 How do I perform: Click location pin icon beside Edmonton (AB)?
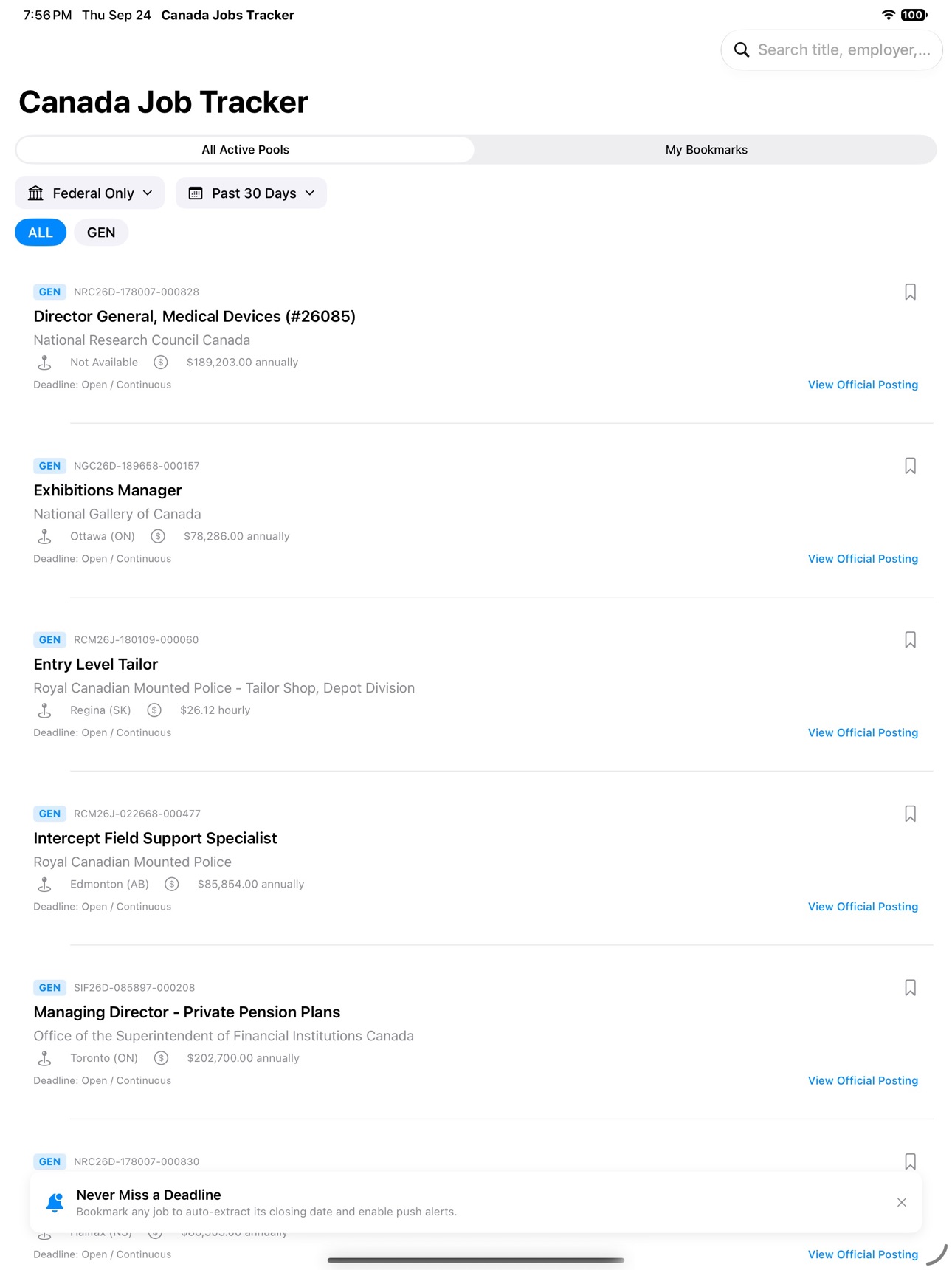44,885
